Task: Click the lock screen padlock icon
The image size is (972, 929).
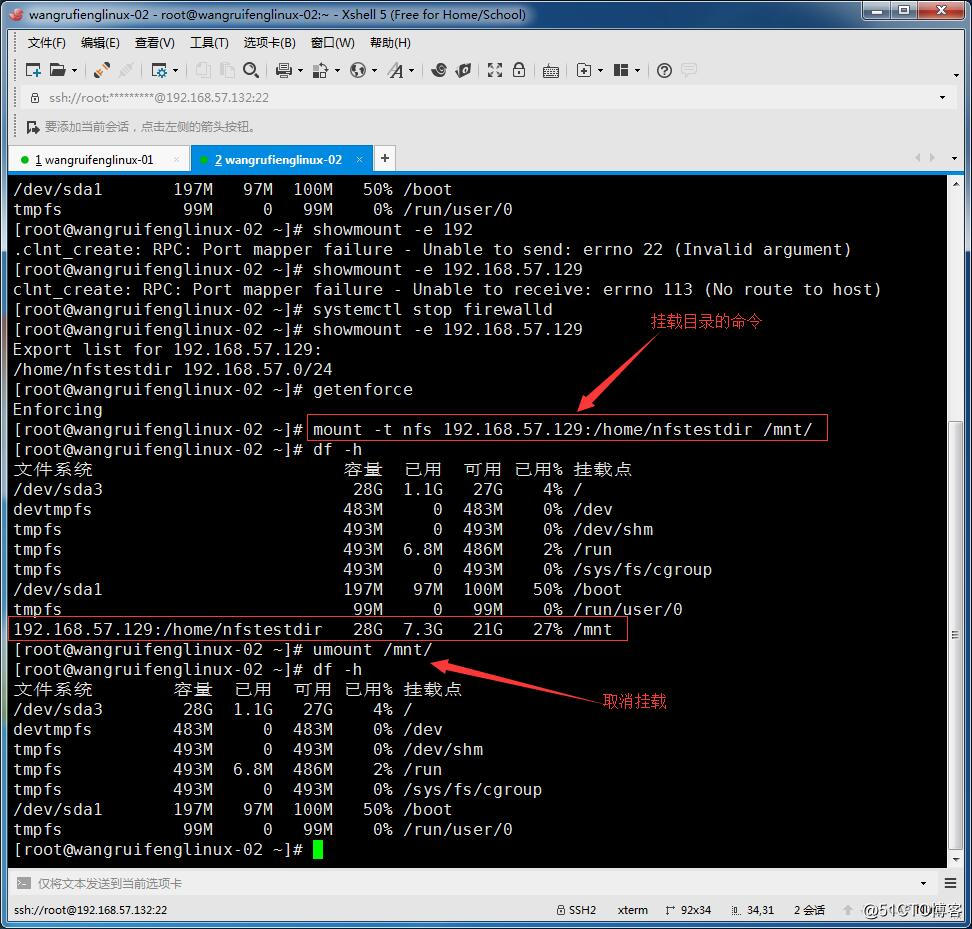Action: [519, 70]
